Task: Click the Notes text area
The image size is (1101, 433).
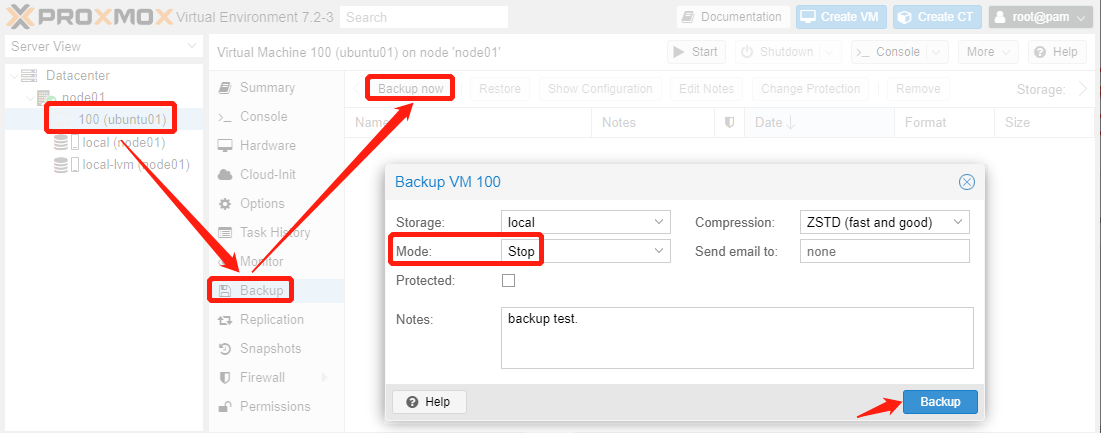Action: pos(737,338)
